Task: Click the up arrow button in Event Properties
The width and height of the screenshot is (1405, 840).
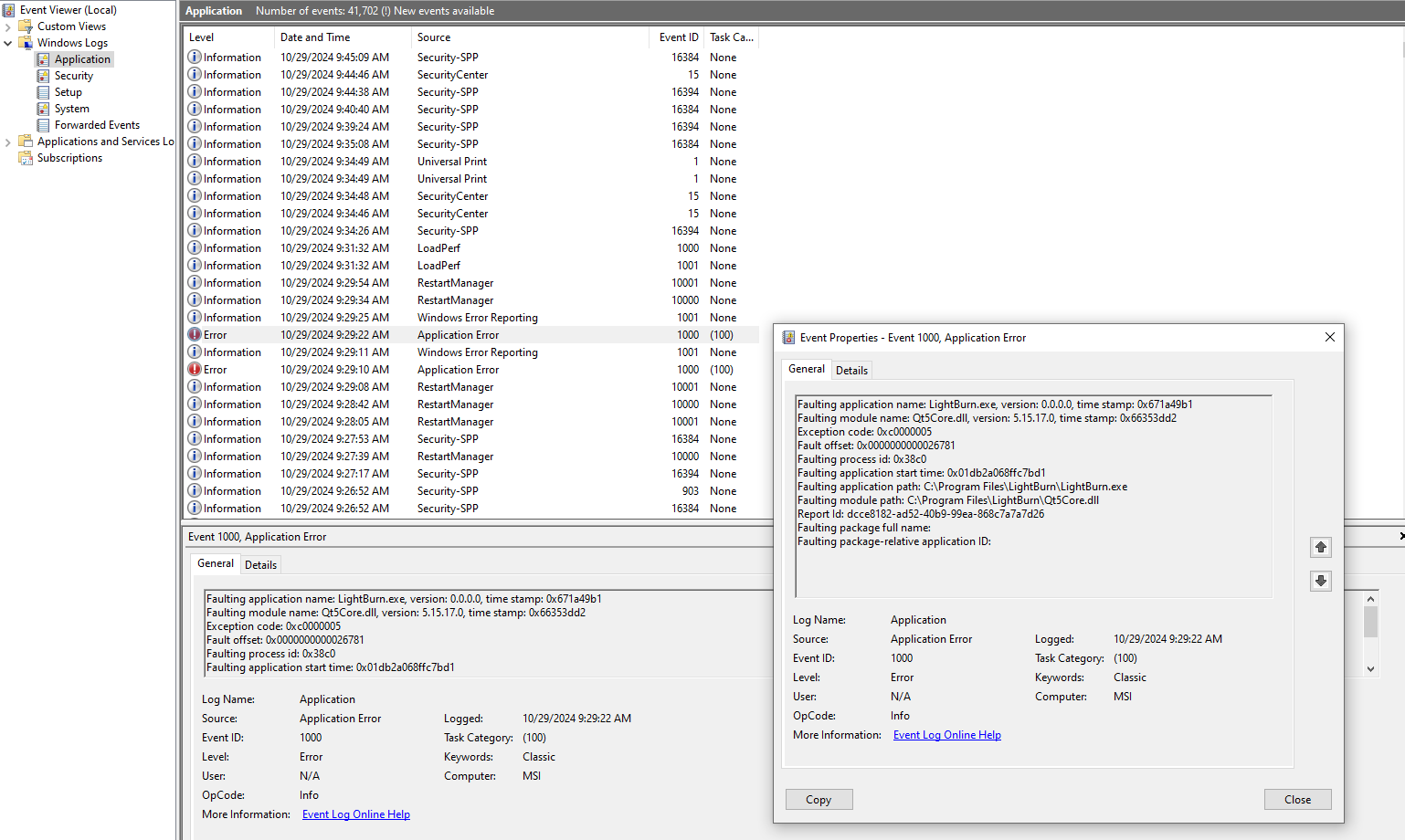Action: click(1321, 547)
